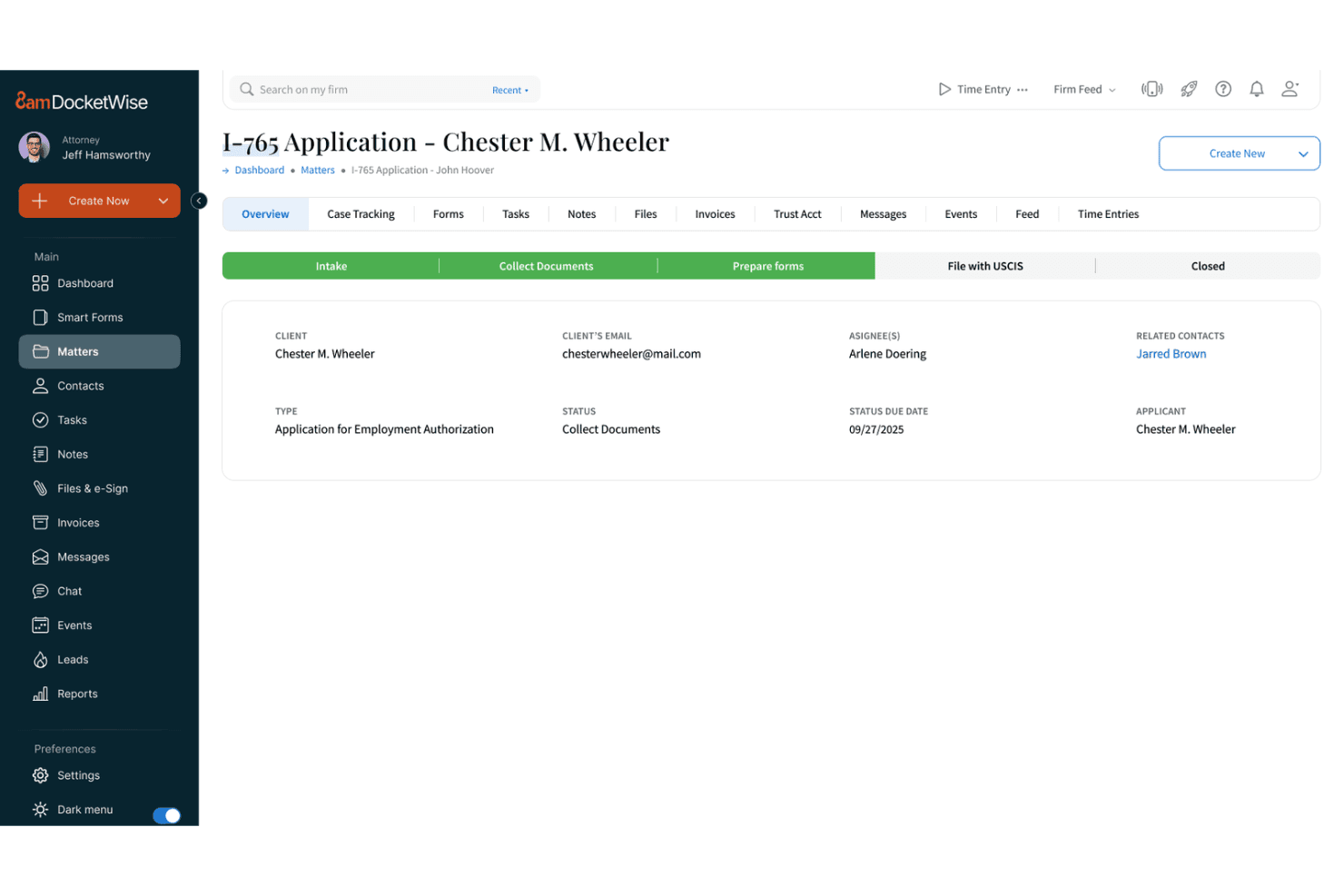The image size is (1344, 896).
Task: Click the Events calendar icon
Action: tap(40, 625)
